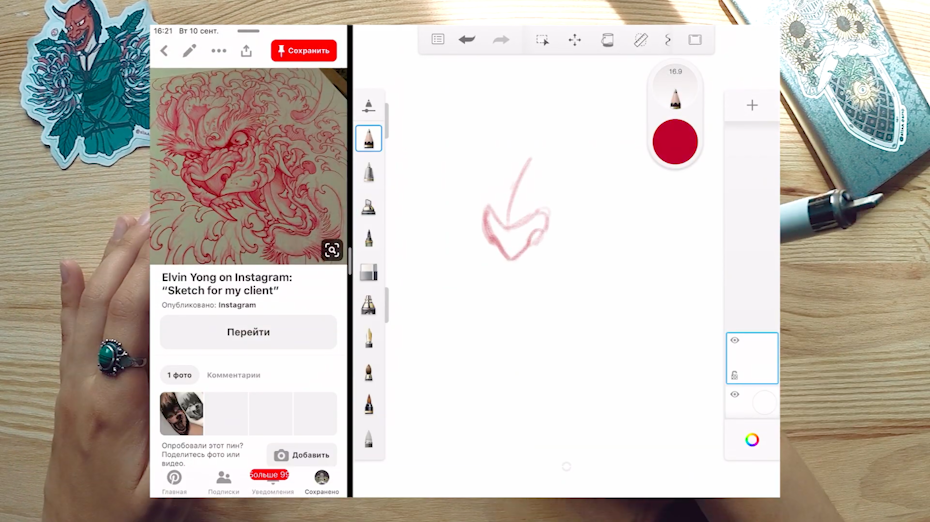
Task: Toggle visibility of the selected top layer
Action: (735, 341)
